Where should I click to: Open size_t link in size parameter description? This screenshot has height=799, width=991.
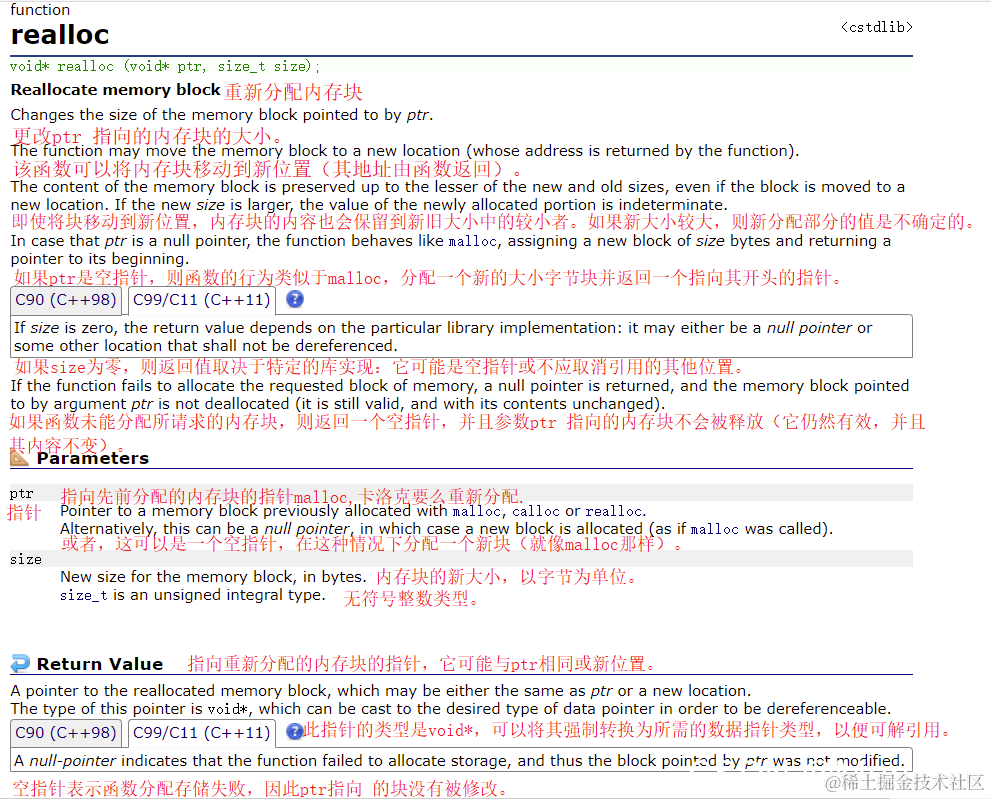click(83, 595)
